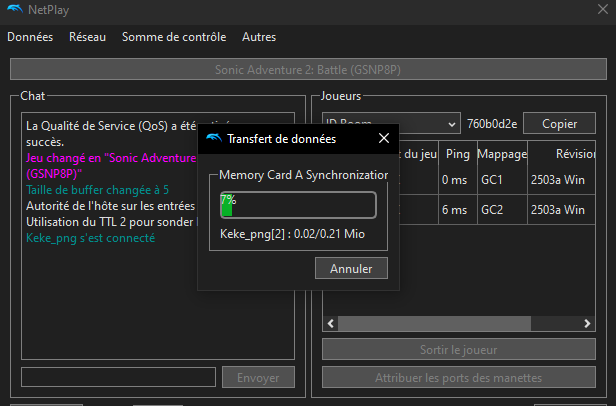The image size is (616, 406).
Task: Click the Mappage column header
Action: 502,154
